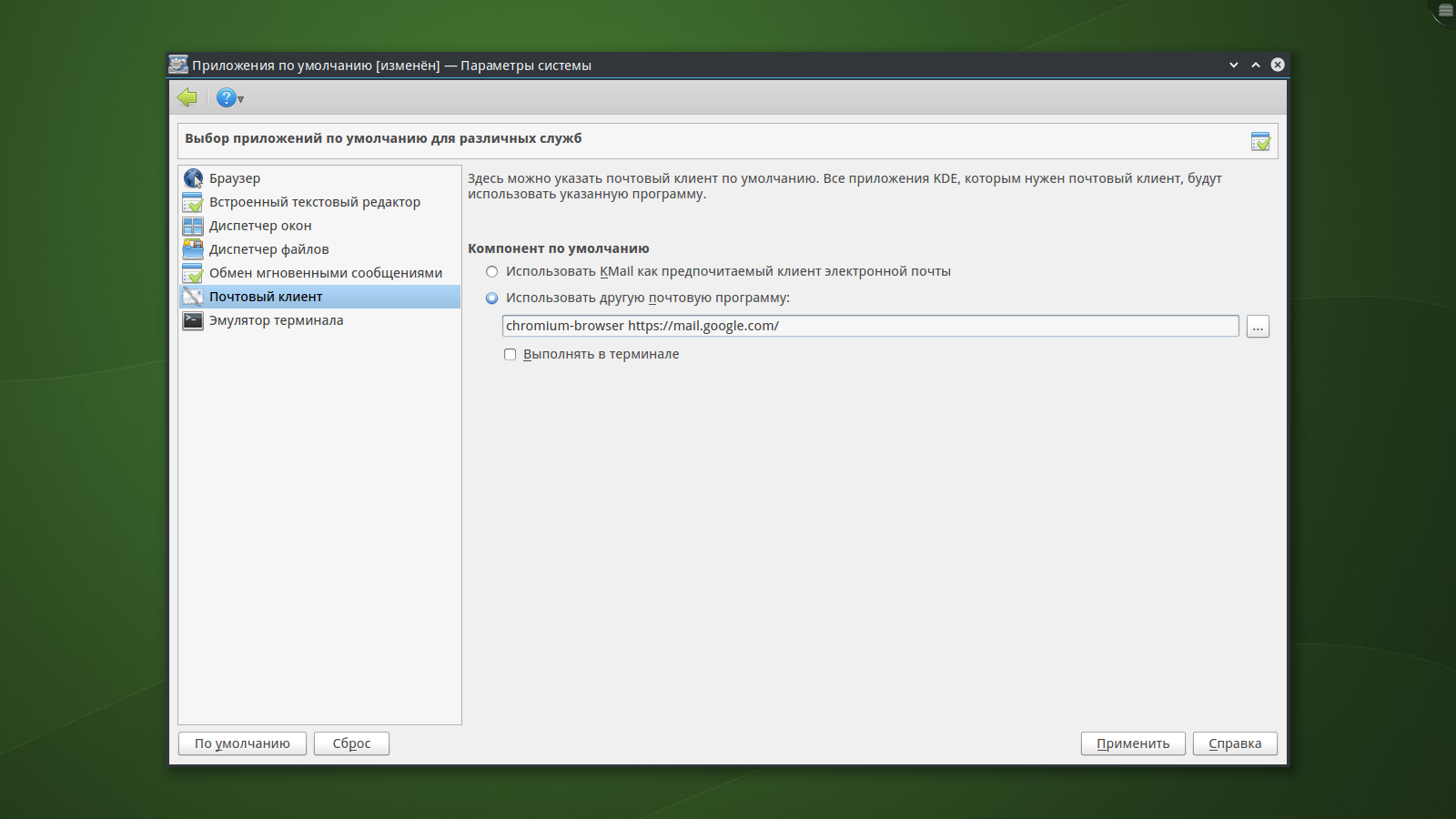Click the title bar System Settings icon
Image resolution: width=1456 pixels, height=819 pixels.
[178, 65]
